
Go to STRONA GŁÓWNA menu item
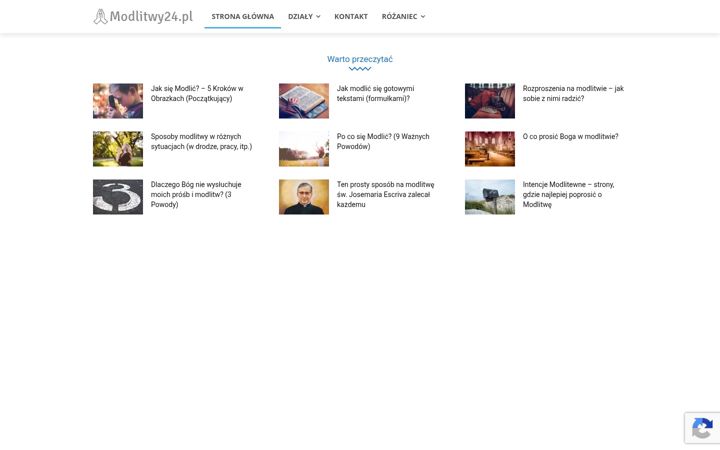point(242,17)
